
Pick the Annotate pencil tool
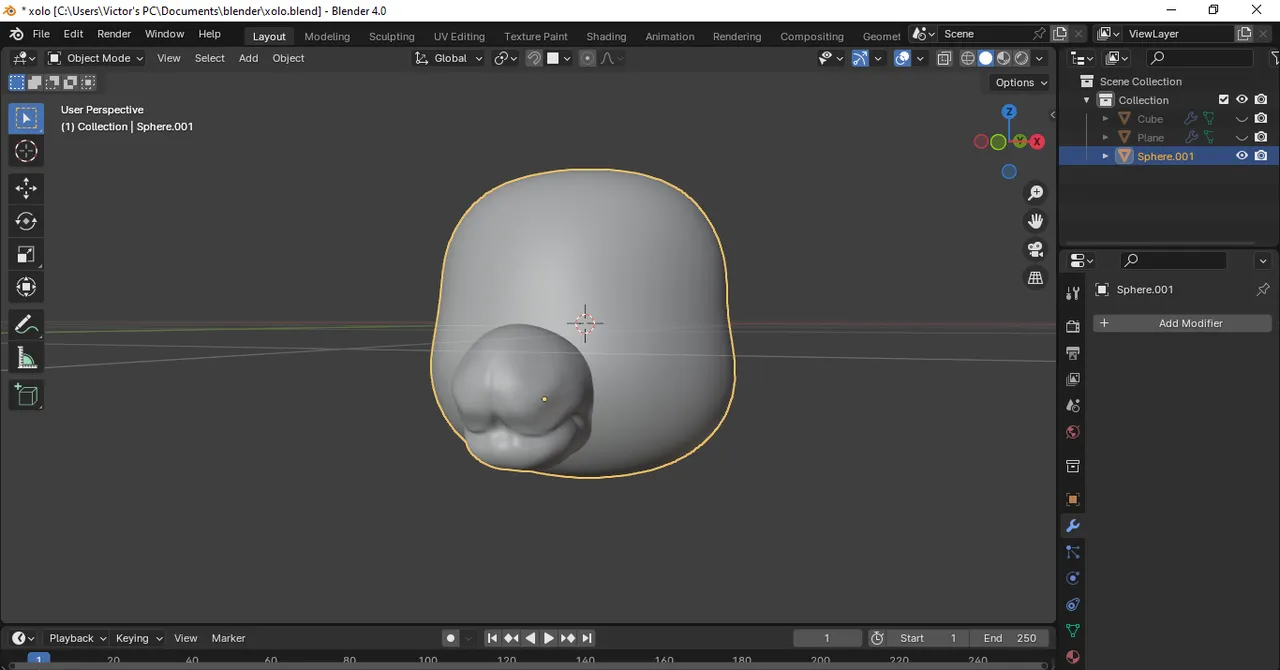[x=27, y=325]
